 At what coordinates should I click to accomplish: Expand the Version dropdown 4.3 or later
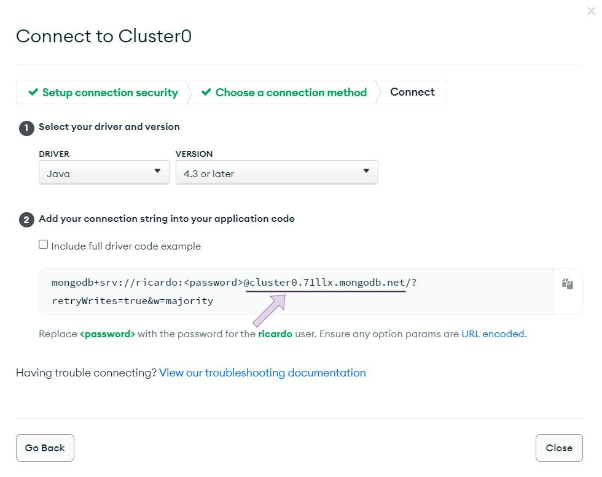point(276,173)
